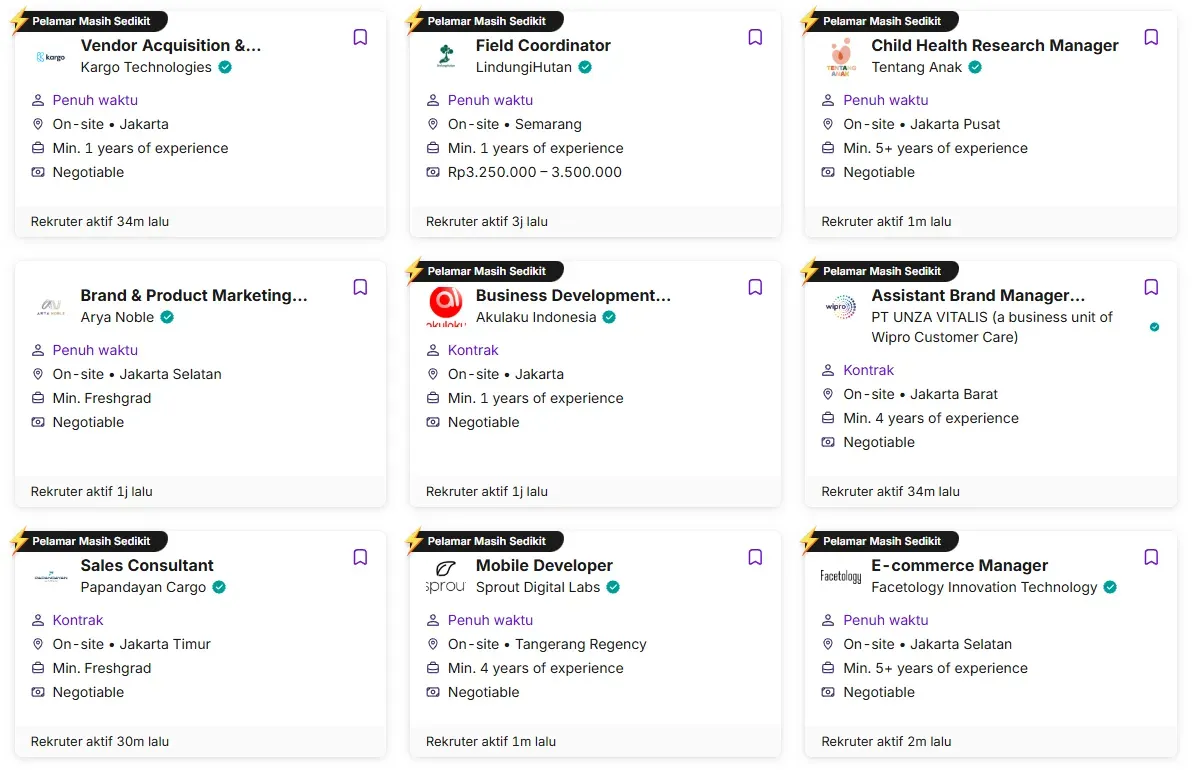The image size is (1192, 771).
Task: Bookmark the Brand & Product Marketing listing
Action: coord(360,287)
